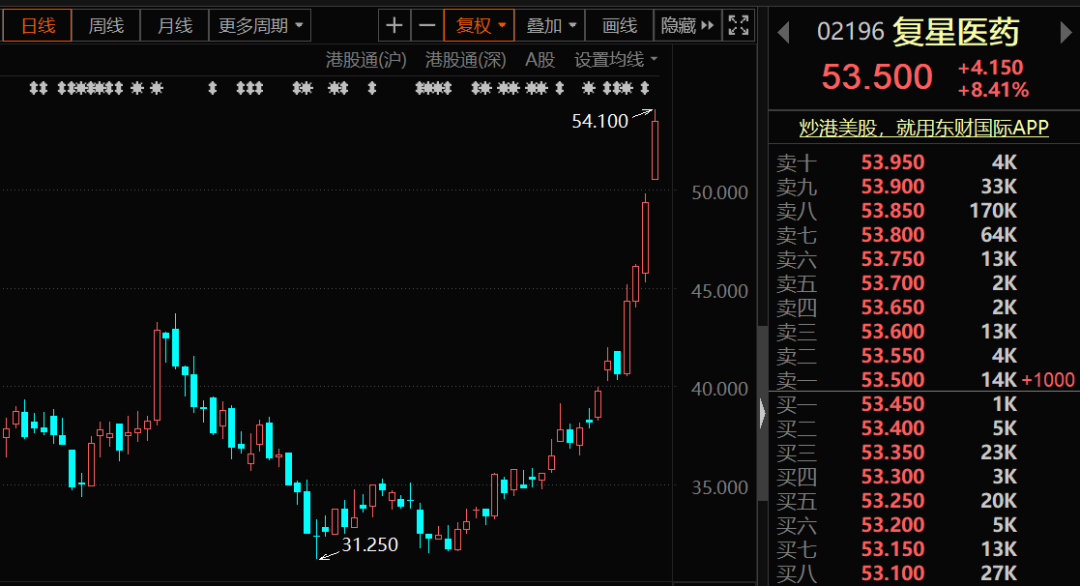This screenshot has width=1080, height=586.
Task: Click the 54.100 high price marker
Action: point(599,121)
